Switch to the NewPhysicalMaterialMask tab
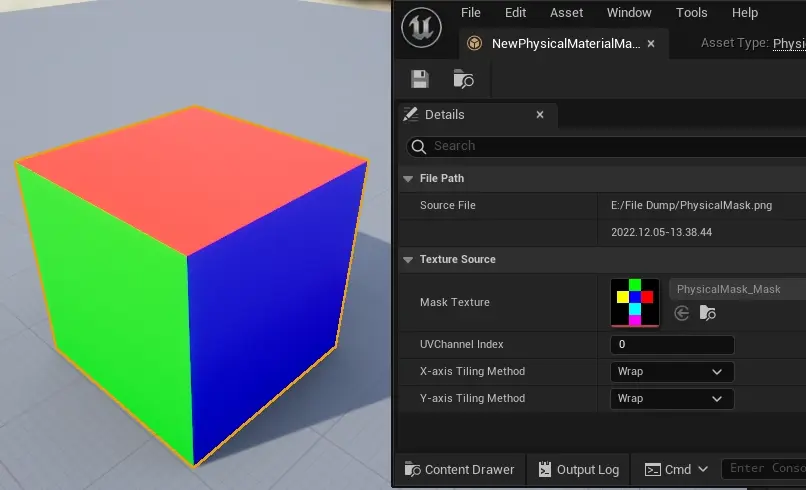The height and width of the screenshot is (490, 806). point(566,44)
